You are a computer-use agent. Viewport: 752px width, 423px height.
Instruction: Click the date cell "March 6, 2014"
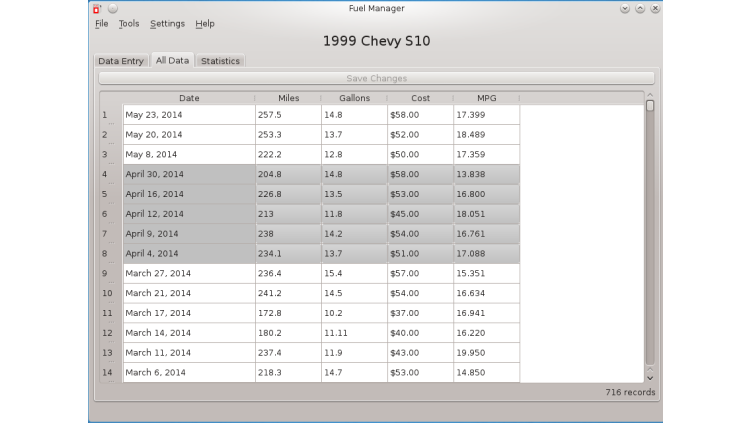click(189, 373)
